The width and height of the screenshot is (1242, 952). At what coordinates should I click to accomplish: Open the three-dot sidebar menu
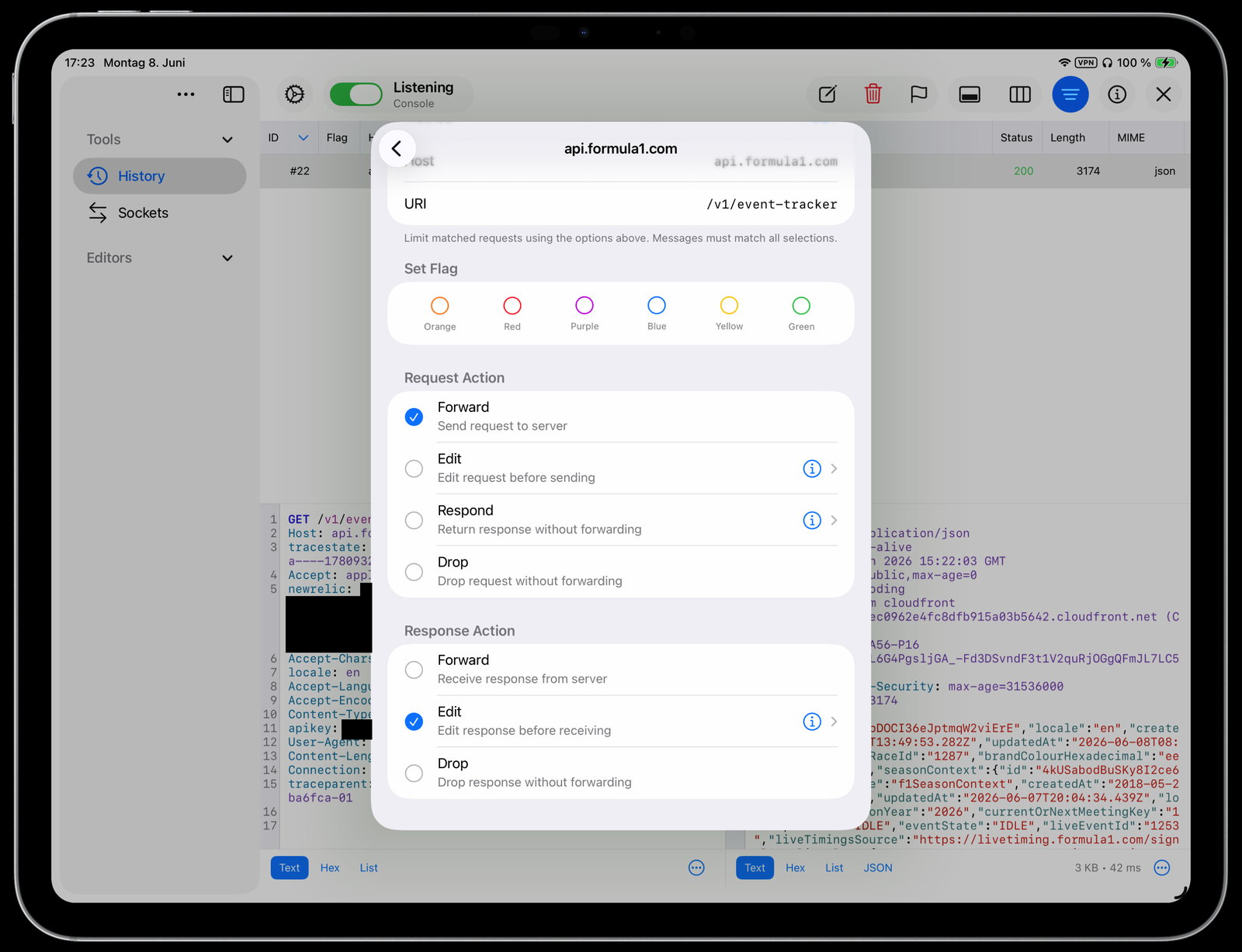click(186, 95)
